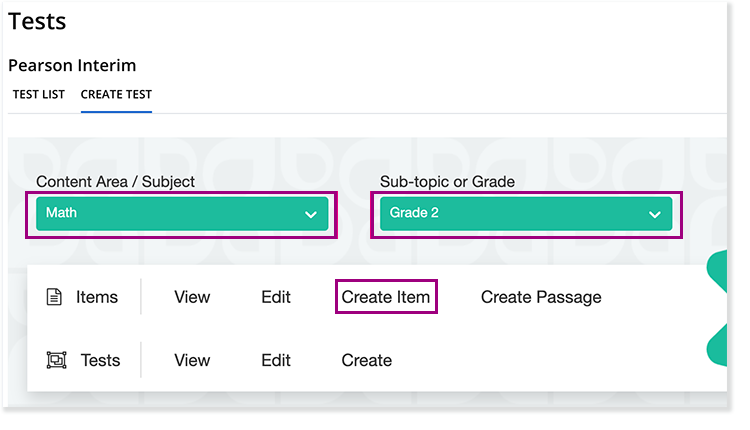Expand the Math dropdown chevron
Viewport: 750px width, 430px height.
click(311, 214)
